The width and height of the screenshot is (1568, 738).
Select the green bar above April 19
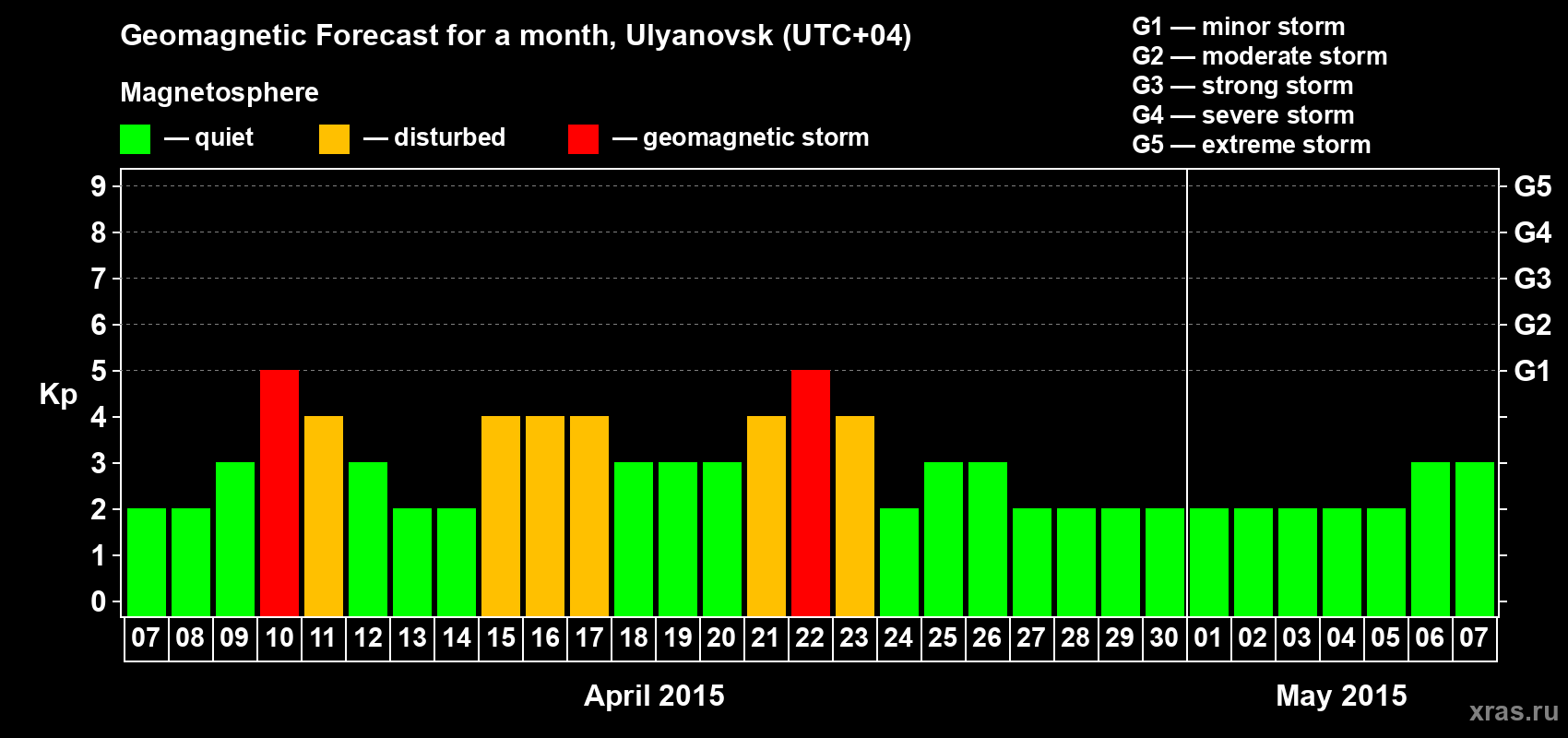point(678,539)
